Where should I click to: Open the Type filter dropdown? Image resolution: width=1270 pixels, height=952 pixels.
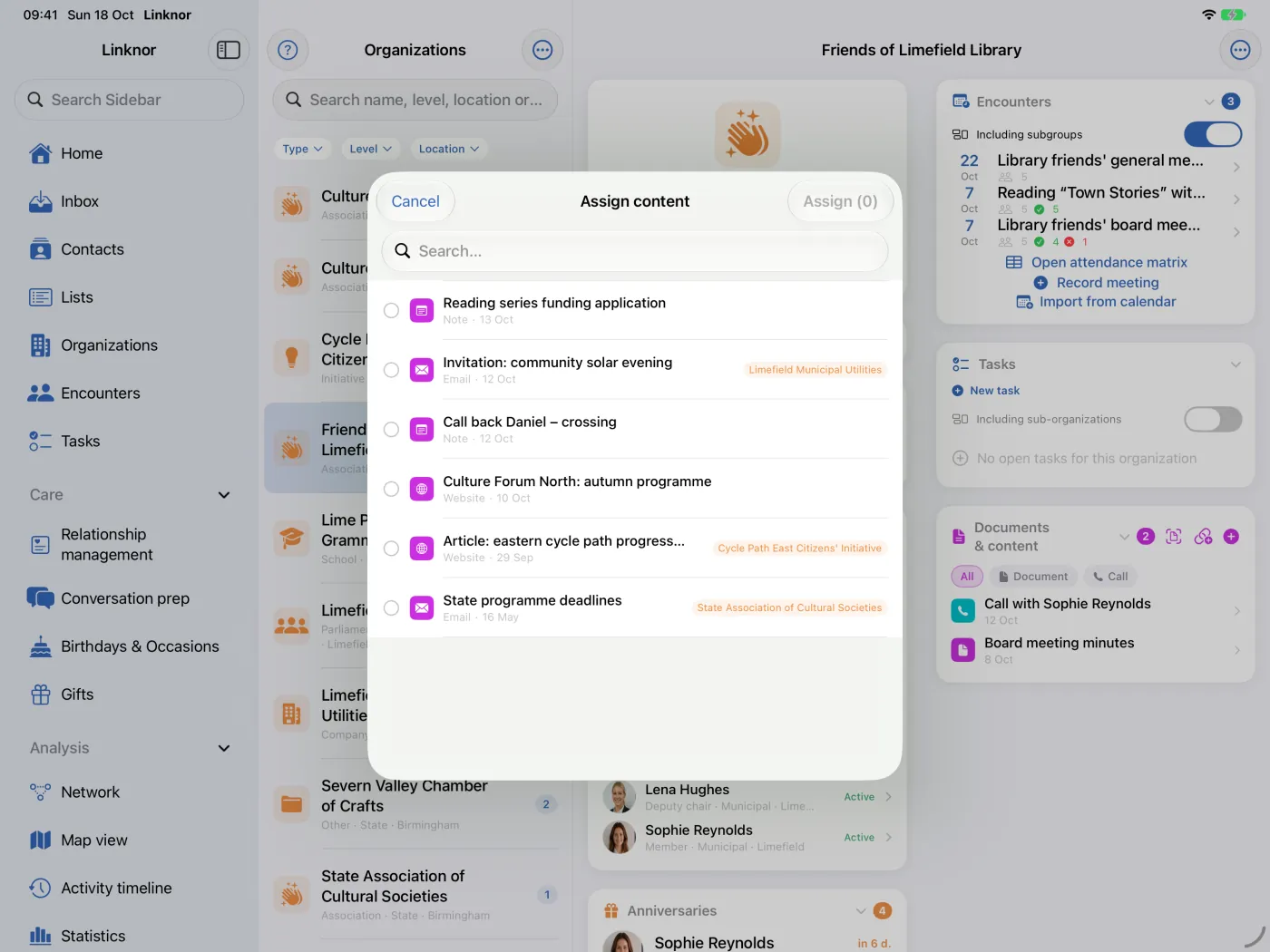tap(302, 149)
